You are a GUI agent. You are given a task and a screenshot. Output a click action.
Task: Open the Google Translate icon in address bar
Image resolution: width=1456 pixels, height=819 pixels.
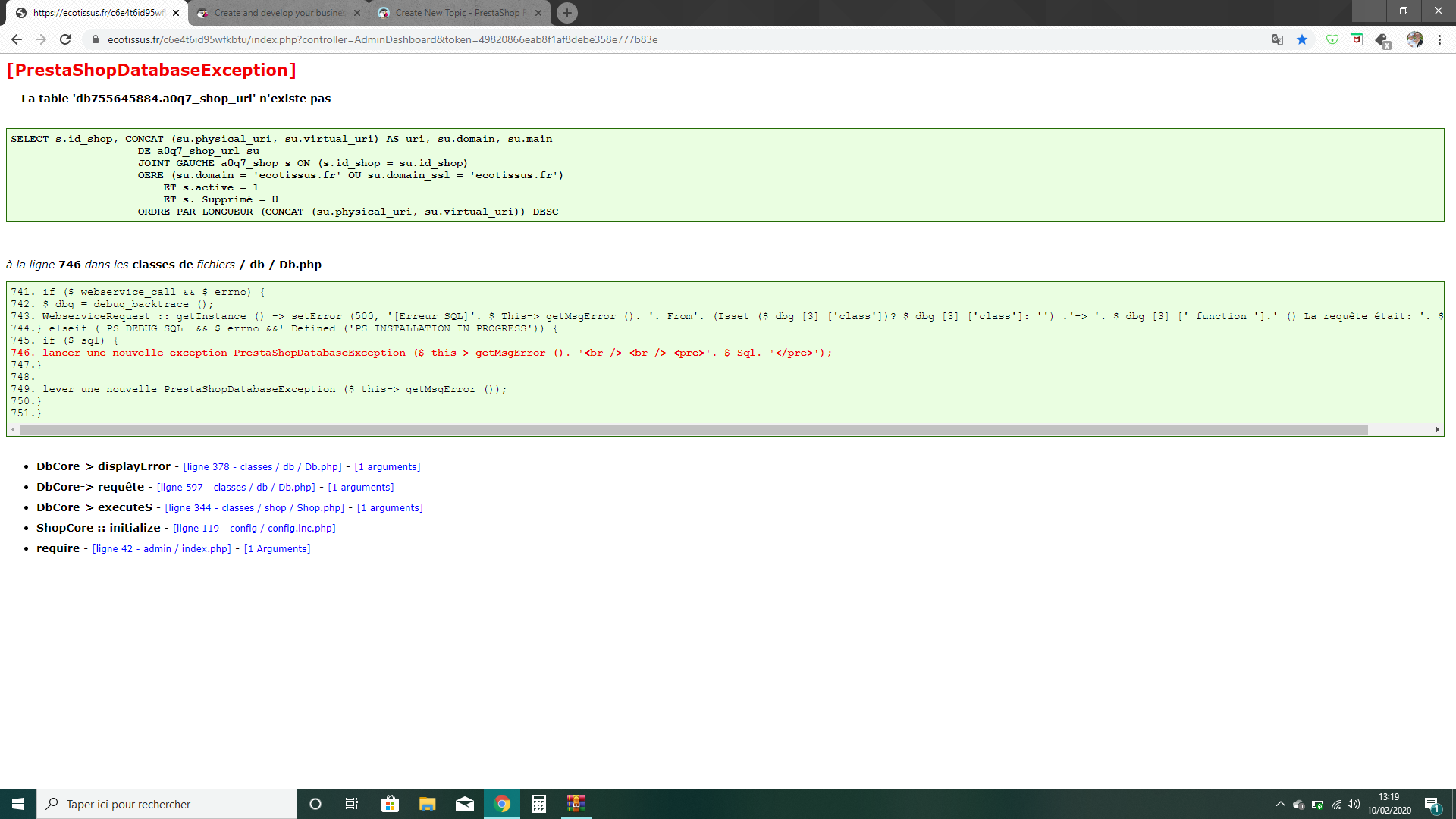[x=1278, y=39]
